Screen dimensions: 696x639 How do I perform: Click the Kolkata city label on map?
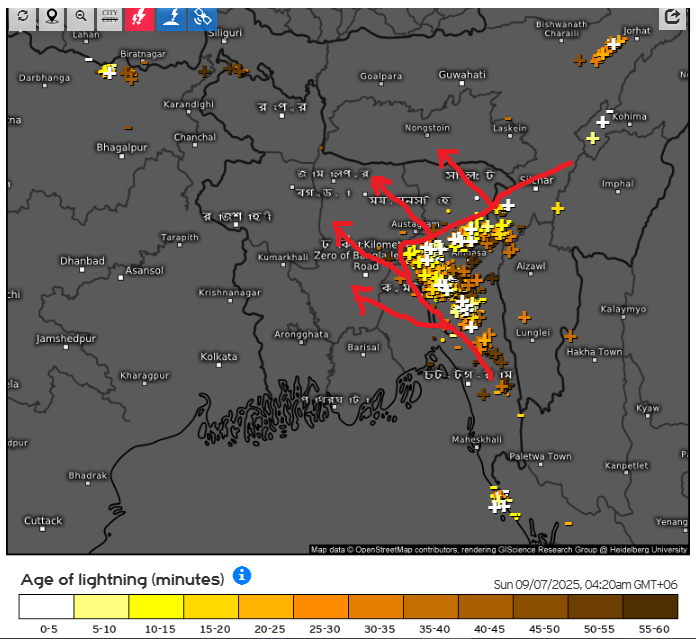pyautogui.click(x=218, y=357)
